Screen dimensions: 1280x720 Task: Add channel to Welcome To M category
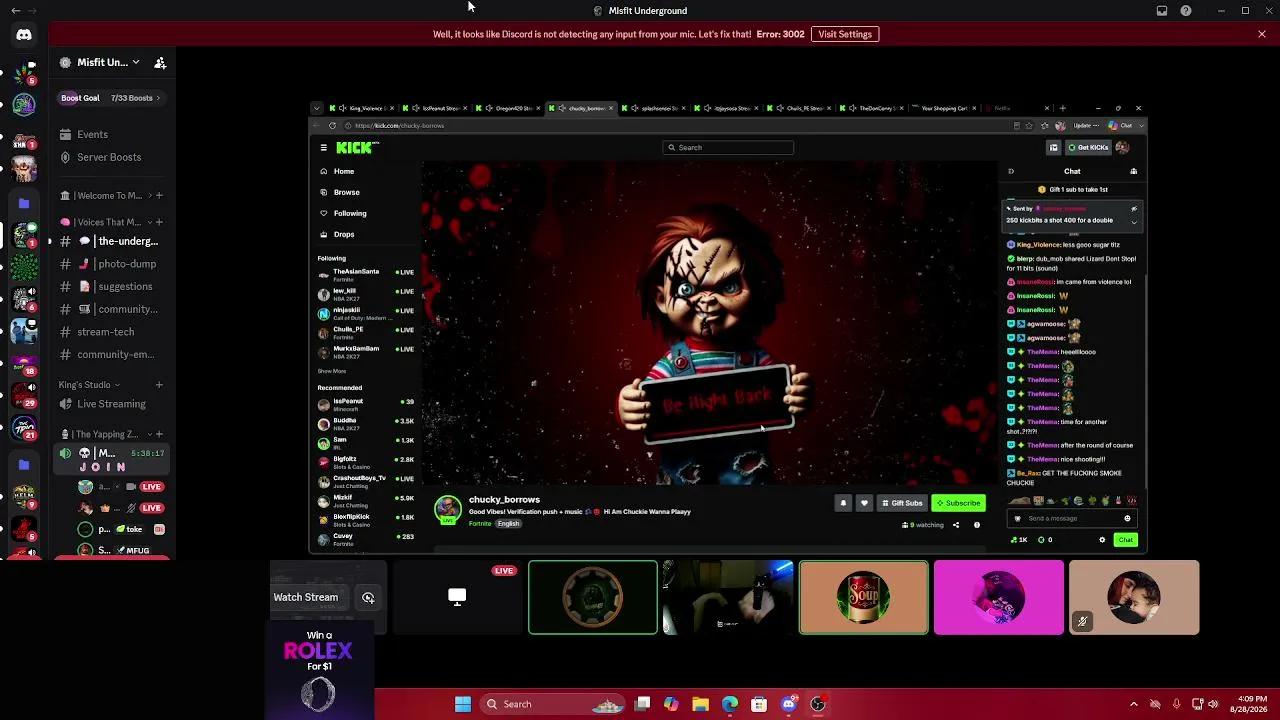[159, 196]
